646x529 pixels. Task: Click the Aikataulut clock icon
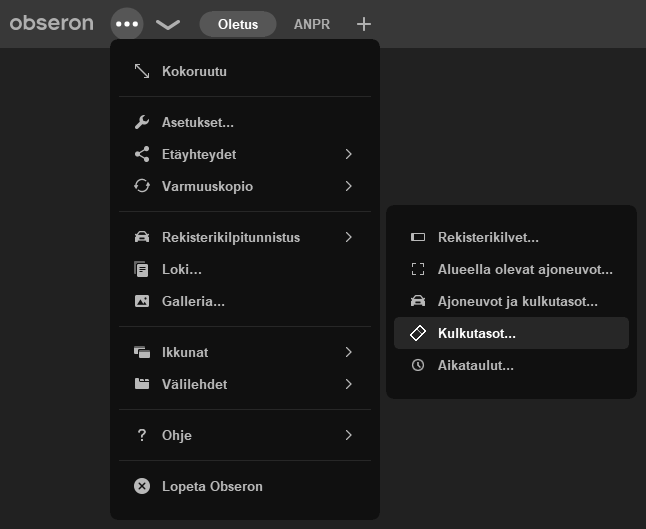pos(418,365)
